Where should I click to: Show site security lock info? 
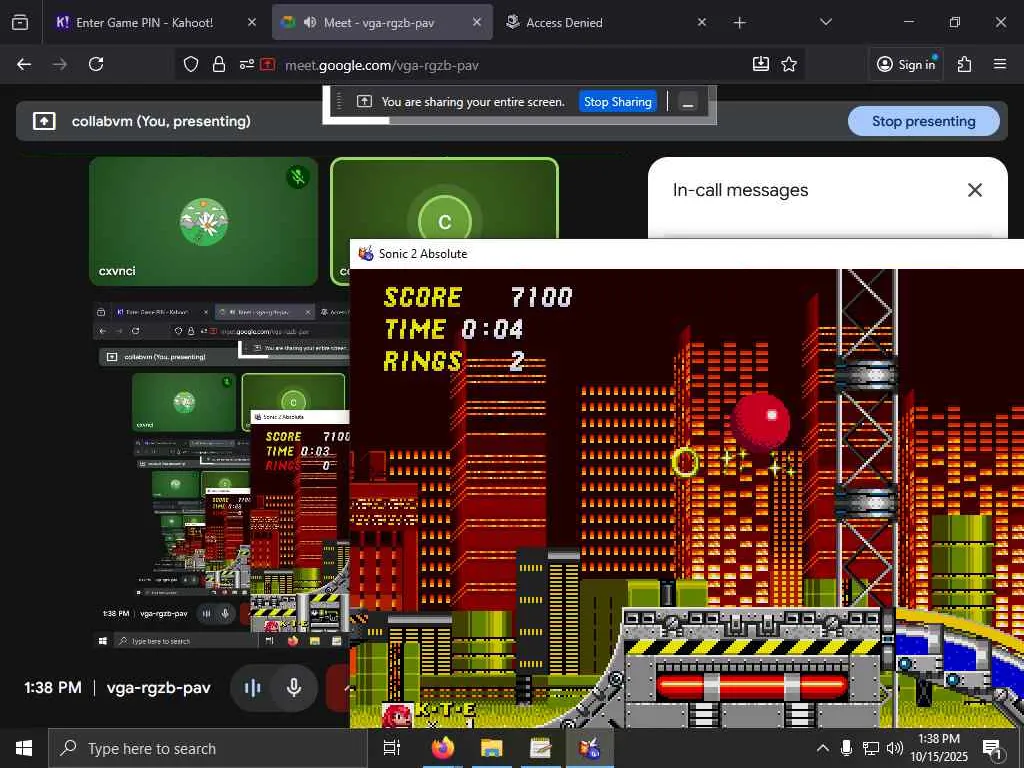click(x=219, y=64)
